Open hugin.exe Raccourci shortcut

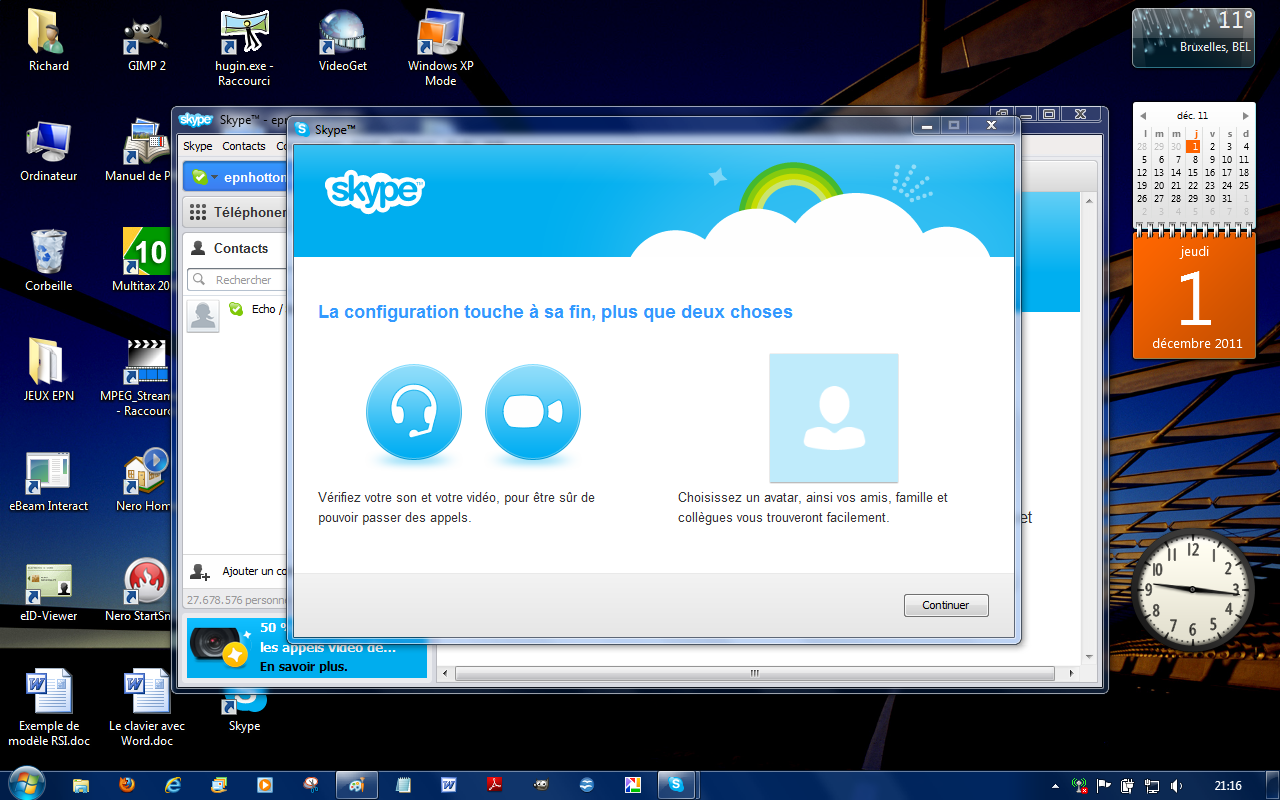tap(245, 48)
